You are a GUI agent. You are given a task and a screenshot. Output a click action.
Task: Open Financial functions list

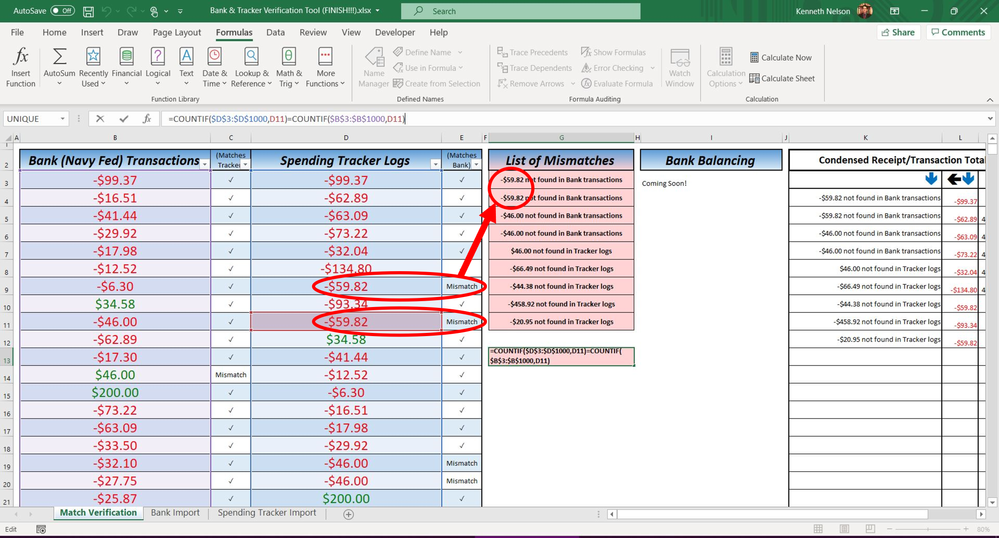(127, 67)
